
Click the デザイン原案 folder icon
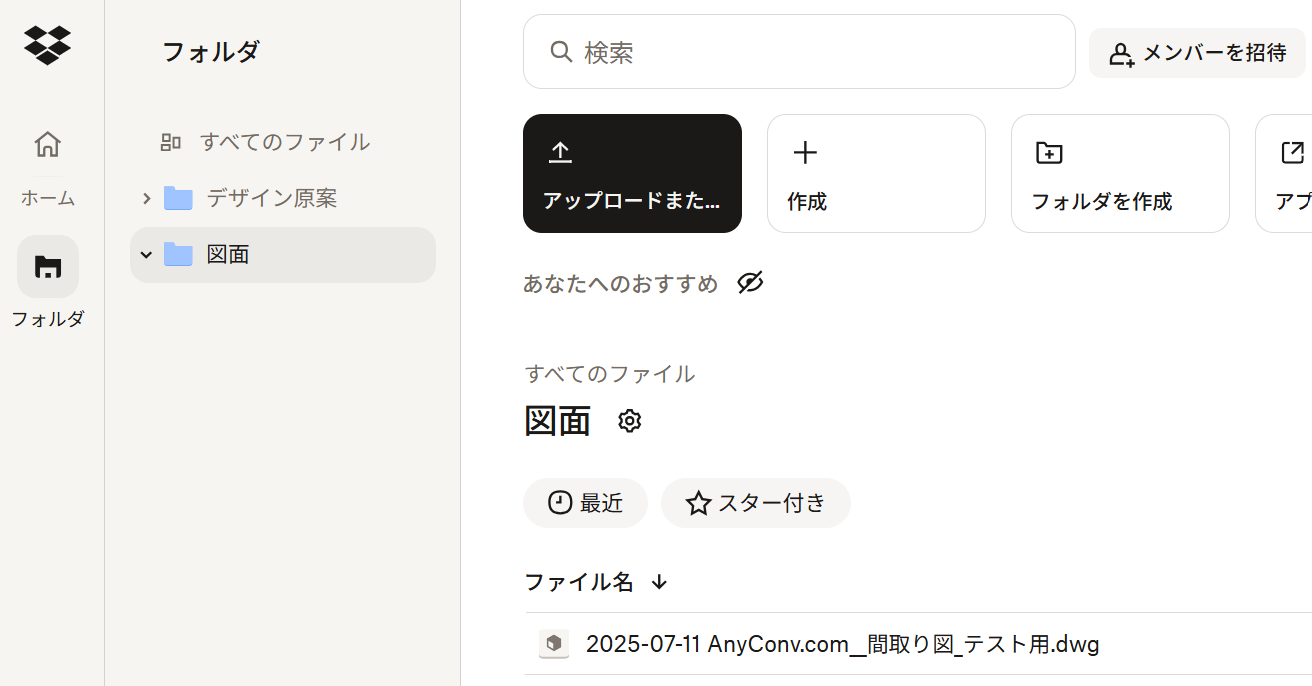tap(178, 198)
